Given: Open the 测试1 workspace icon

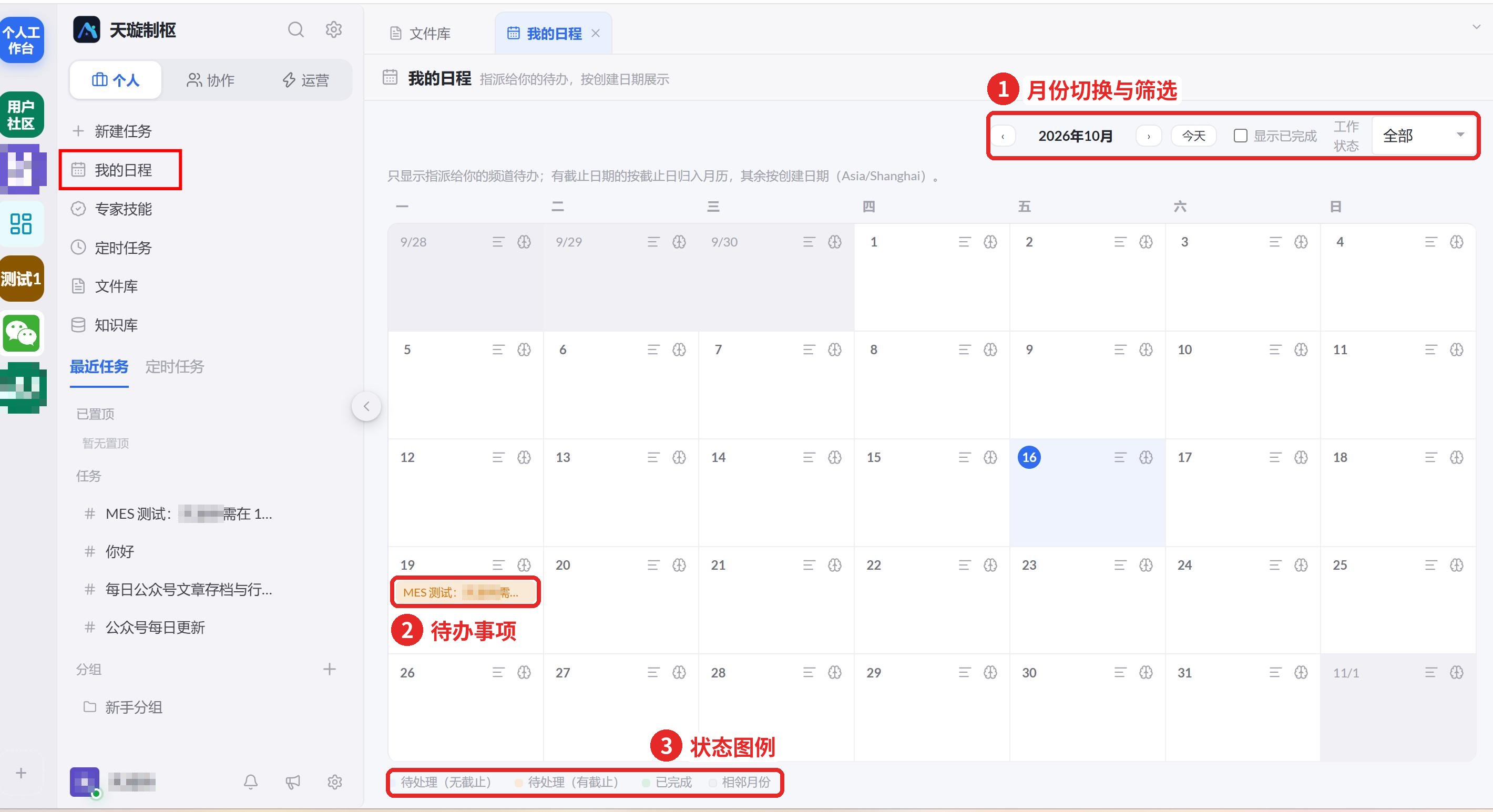Looking at the screenshot, I should (22, 278).
